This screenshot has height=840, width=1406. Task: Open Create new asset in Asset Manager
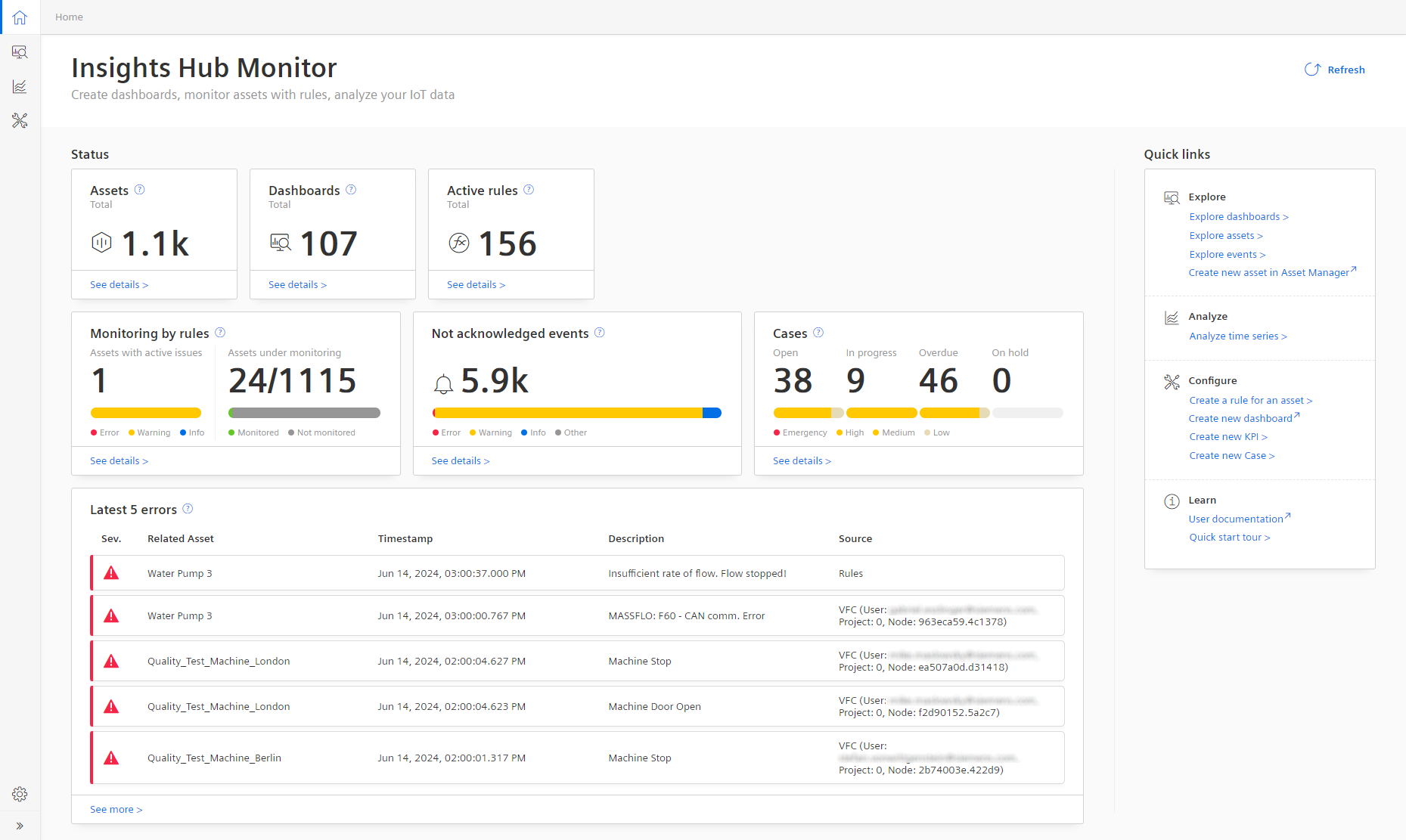(1273, 272)
